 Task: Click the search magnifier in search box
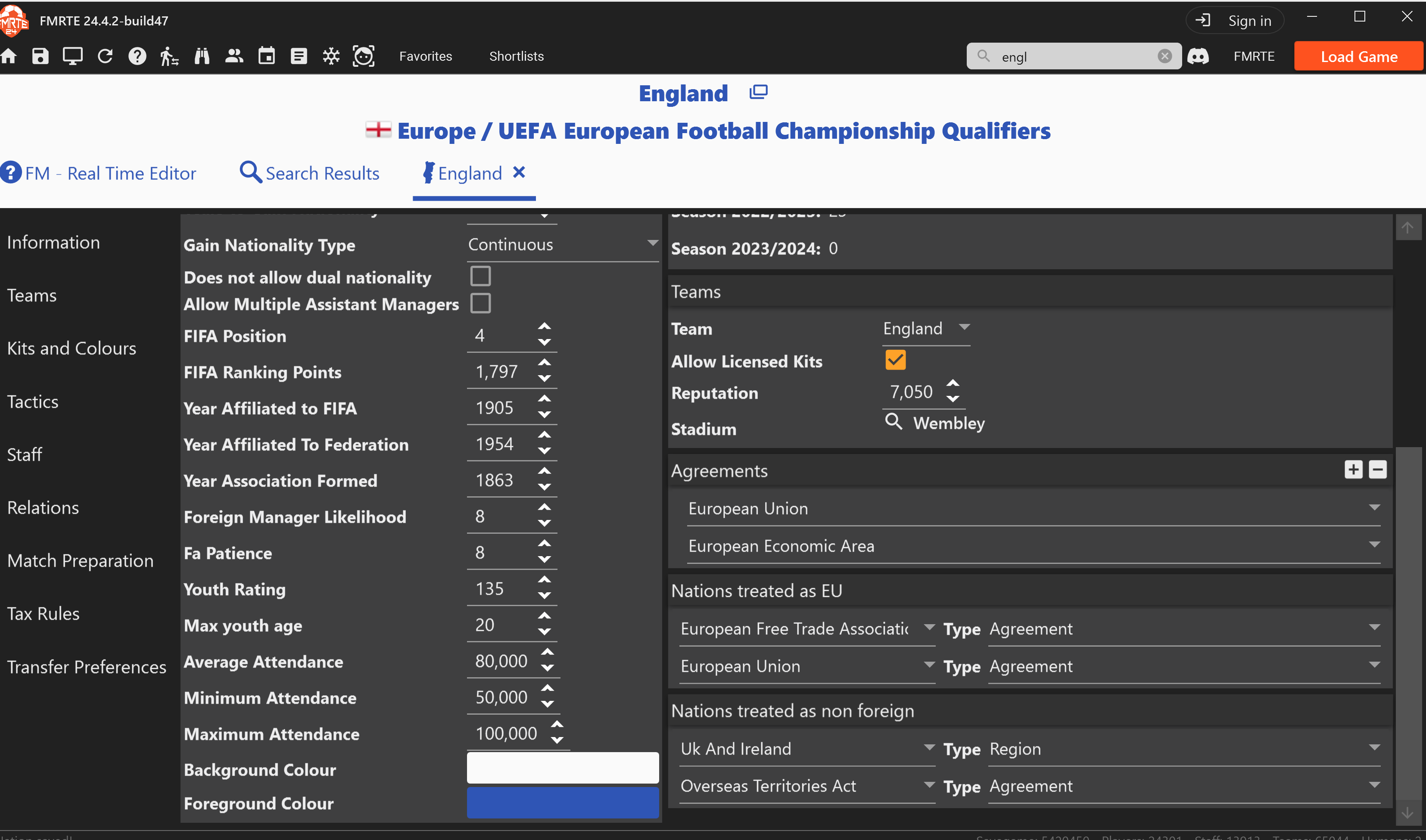click(x=984, y=56)
